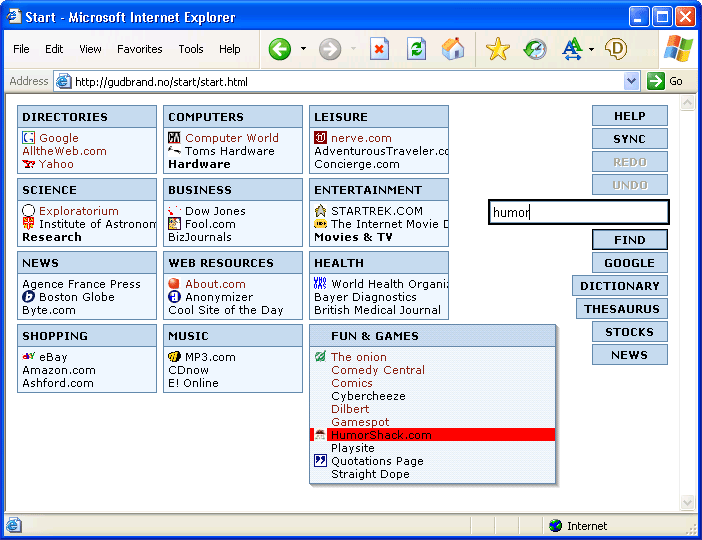Click the Dow Jones favicon
This screenshot has height=540, width=702.
point(174,210)
